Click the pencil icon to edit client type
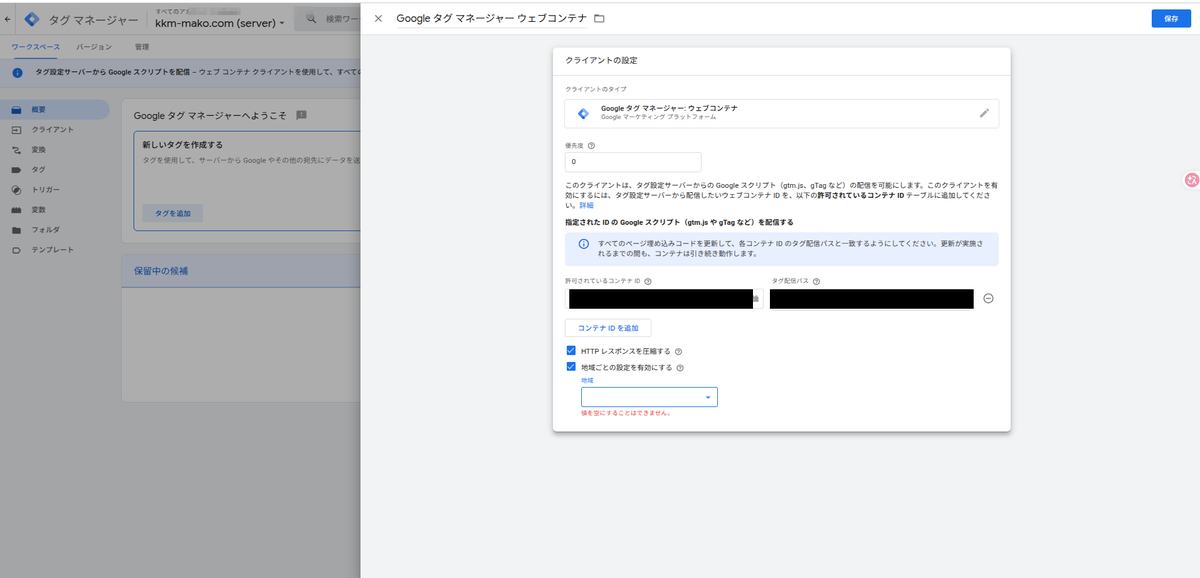This screenshot has width=1200, height=578. point(984,113)
